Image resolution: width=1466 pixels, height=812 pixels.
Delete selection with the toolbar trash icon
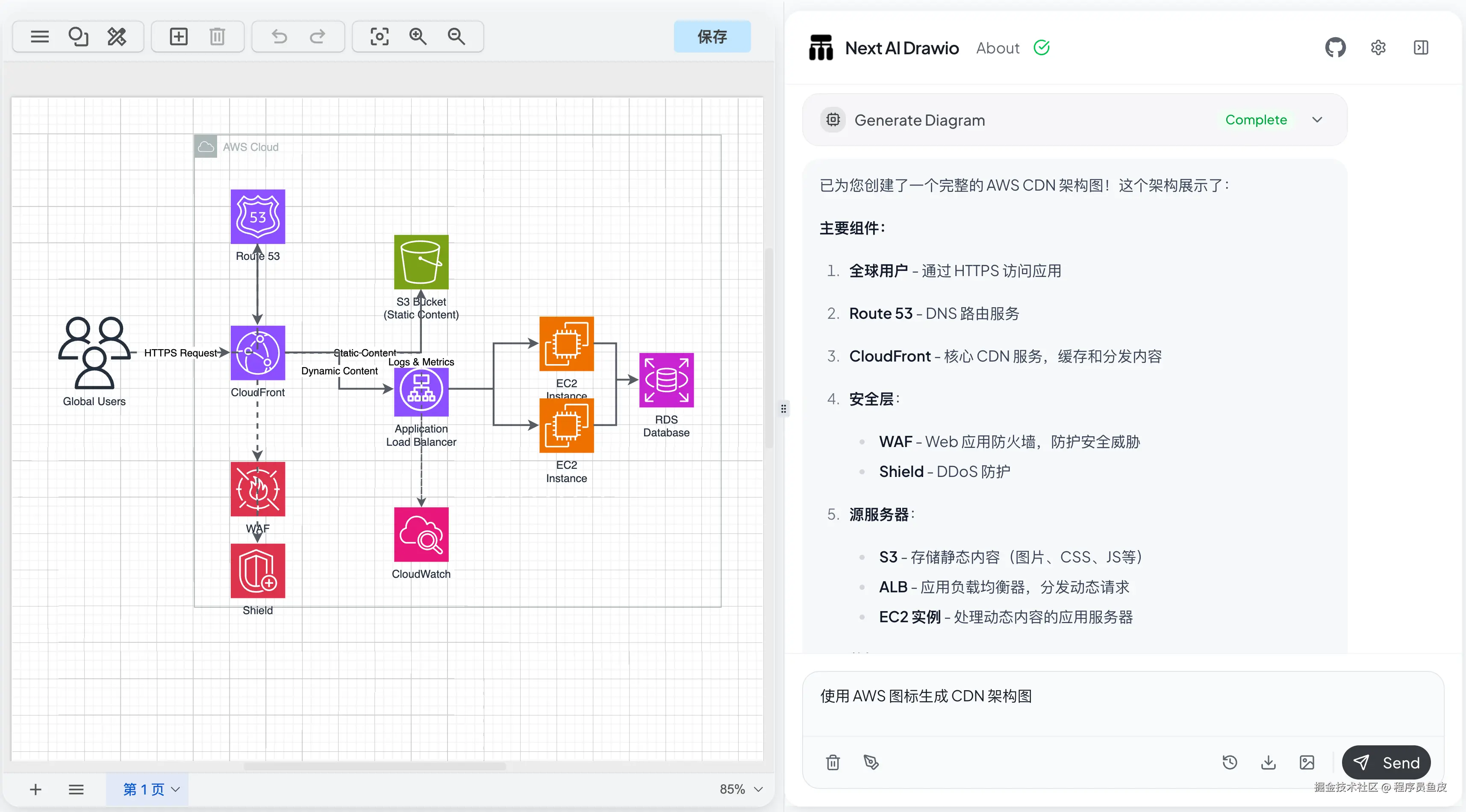(217, 37)
